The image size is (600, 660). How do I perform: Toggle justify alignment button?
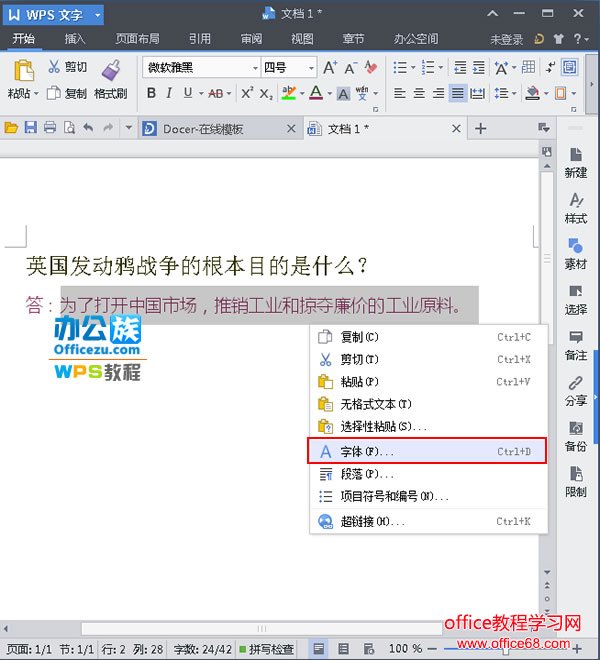point(458,93)
